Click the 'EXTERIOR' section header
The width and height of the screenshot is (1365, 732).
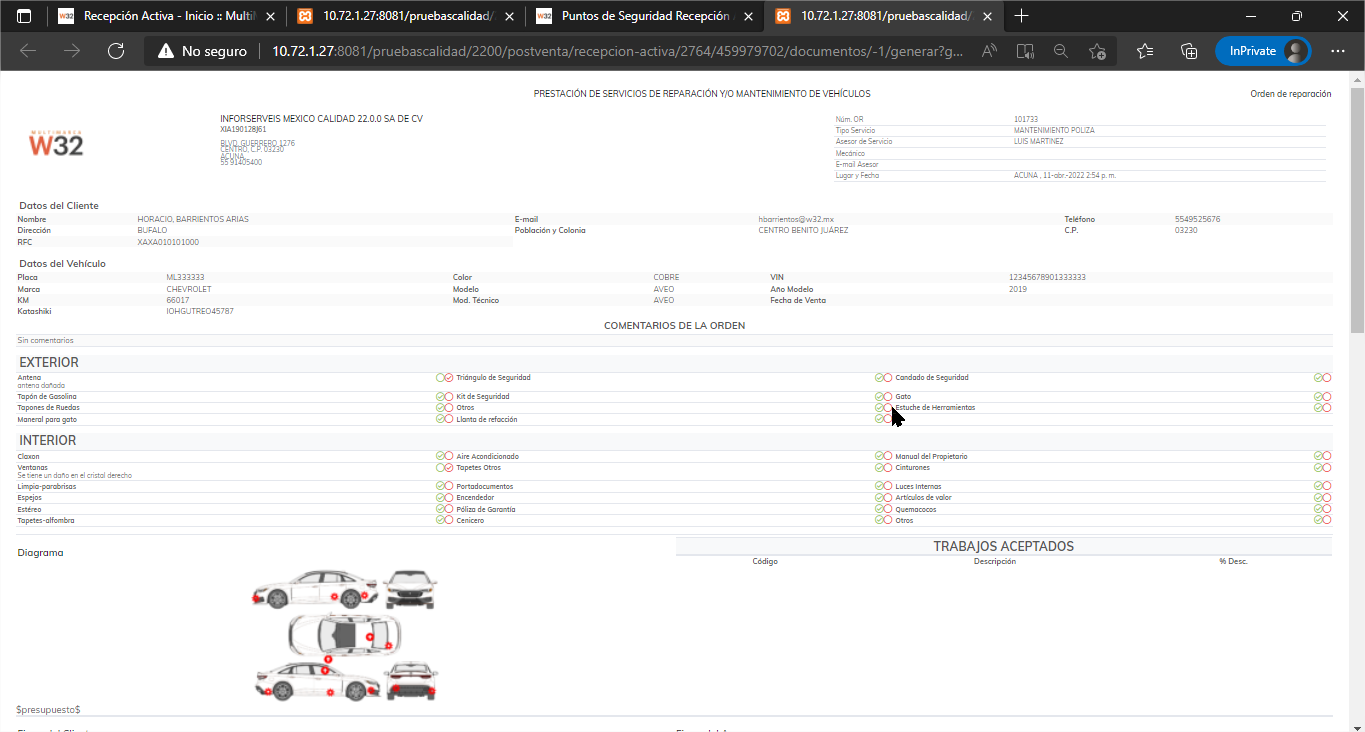pyautogui.click(x=49, y=362)
